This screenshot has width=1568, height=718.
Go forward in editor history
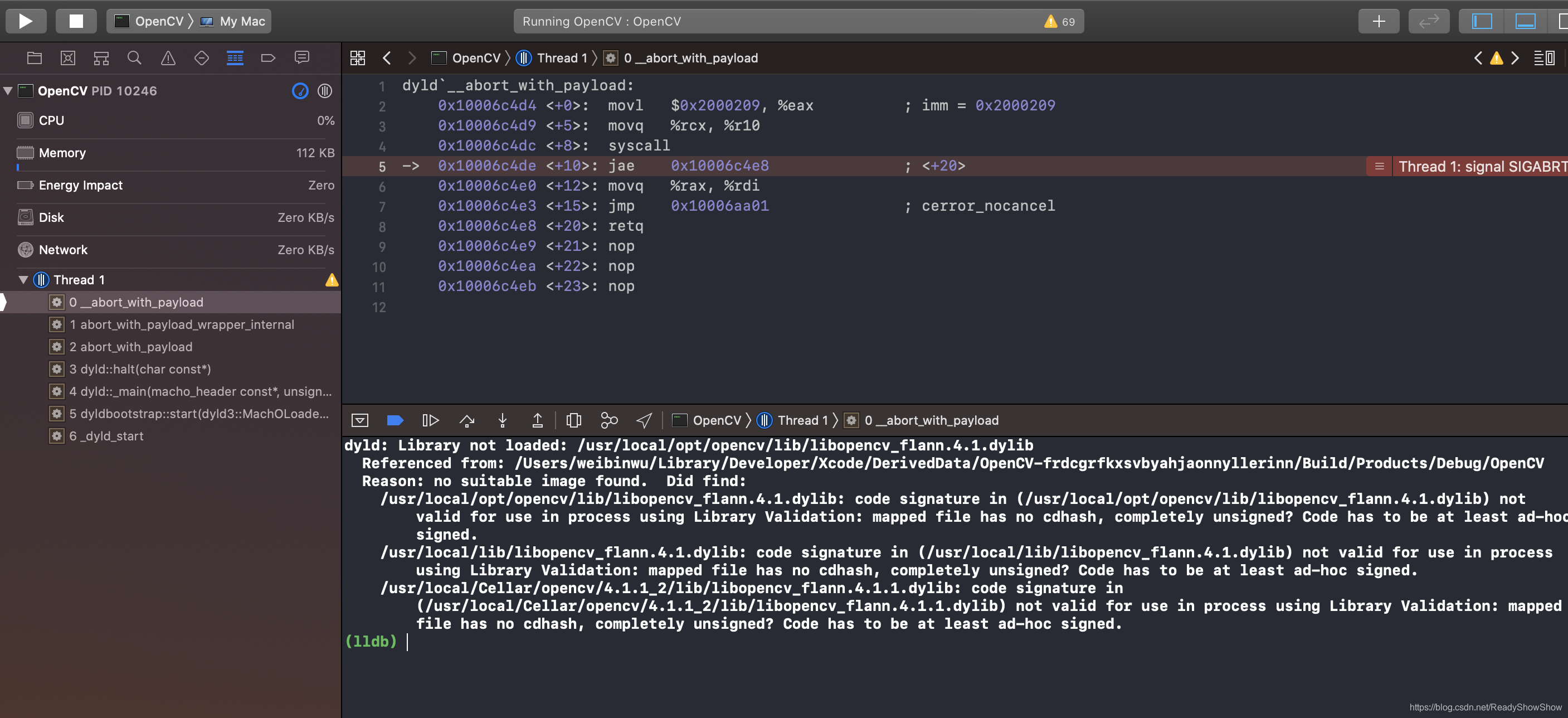point(412,58)
